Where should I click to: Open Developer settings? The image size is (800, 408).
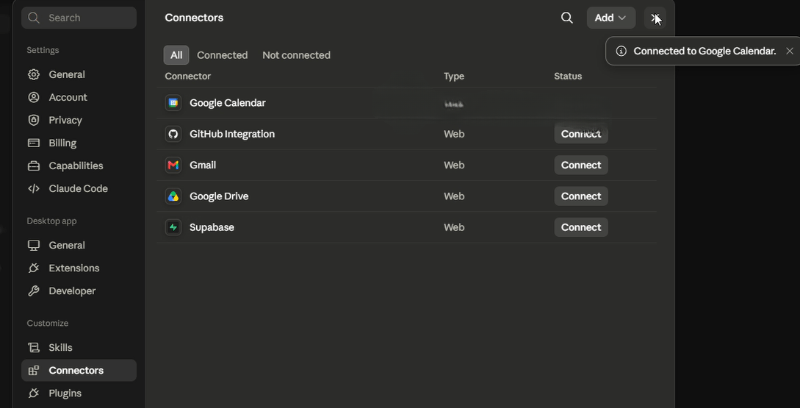pos(79,291)
